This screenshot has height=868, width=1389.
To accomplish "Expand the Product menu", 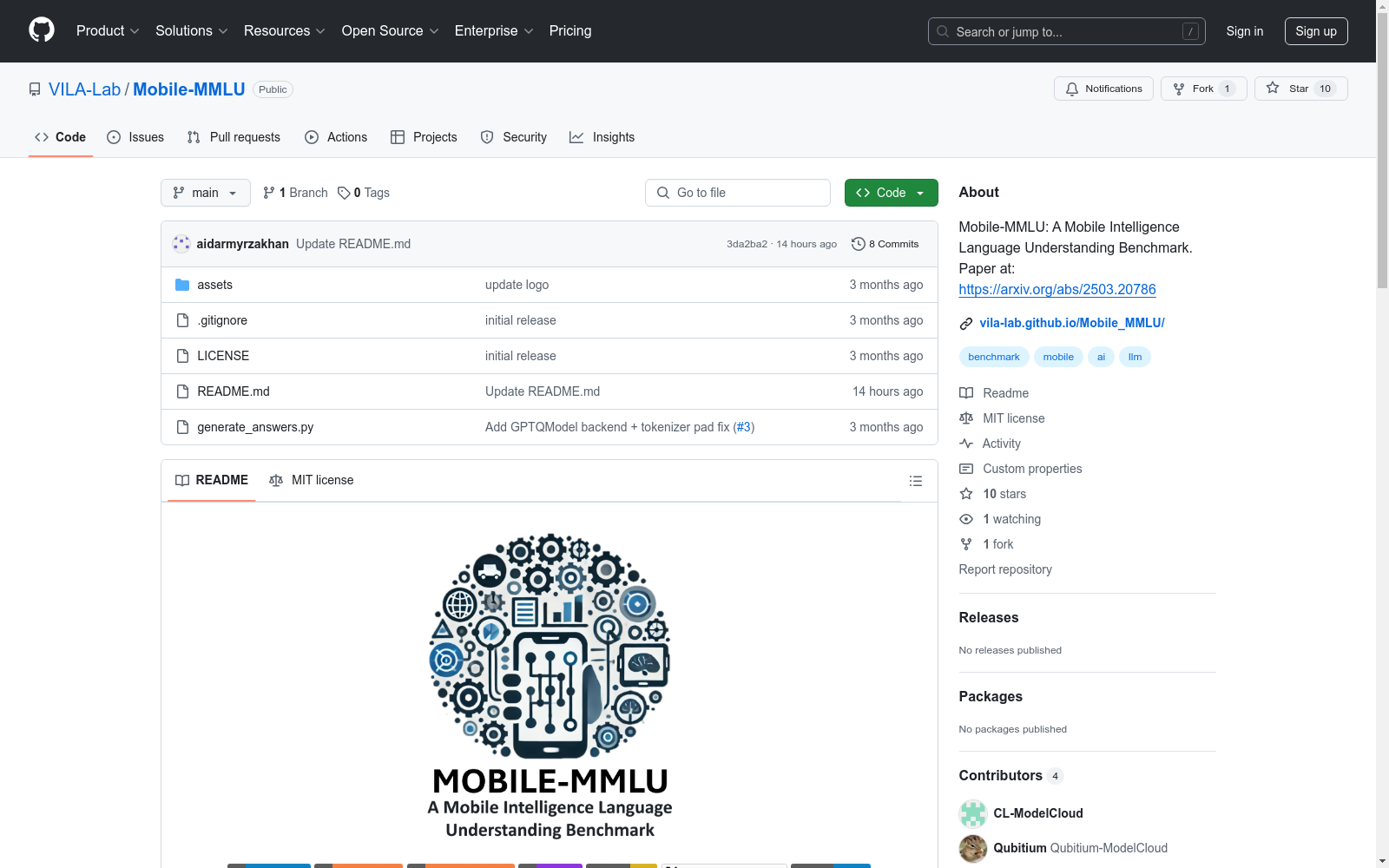I will pos(108,31).
